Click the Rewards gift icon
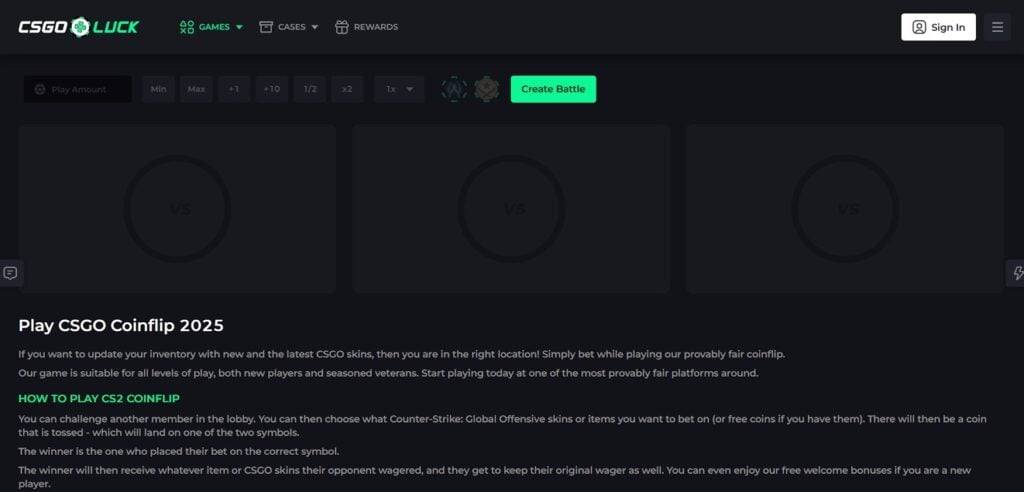The image size is (1024, 492). click(x=342, y=27)
